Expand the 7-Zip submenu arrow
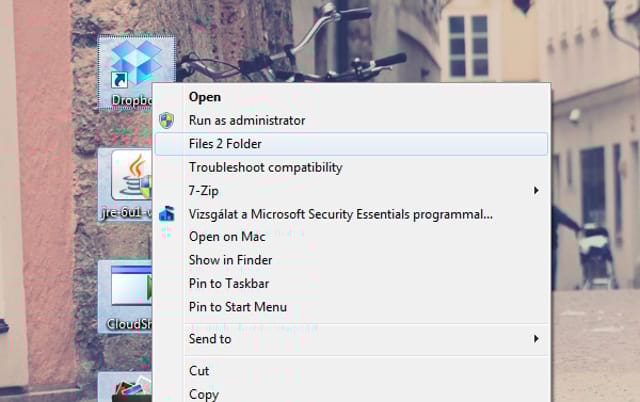The height and width of the screenshot is (402, 640). 536,191
